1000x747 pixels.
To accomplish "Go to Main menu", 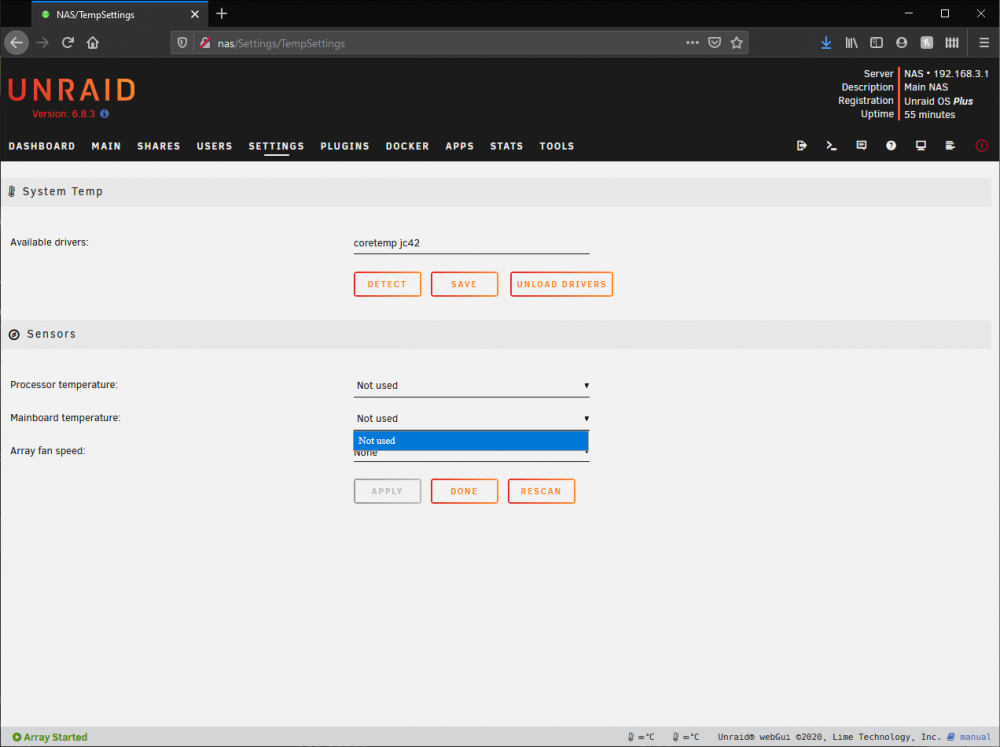I will pyautogui.click(x=106, y=146).
